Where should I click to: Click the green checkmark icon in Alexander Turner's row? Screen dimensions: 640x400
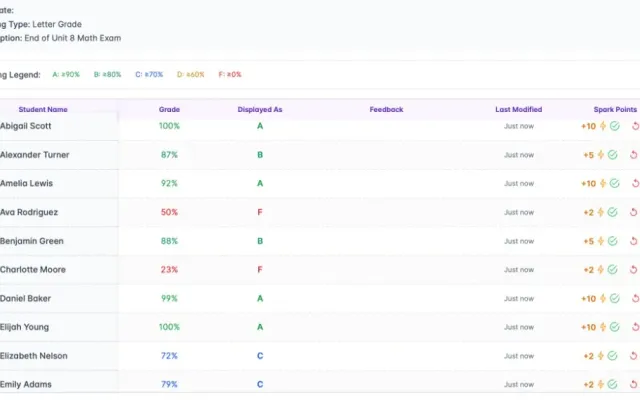tap(612, 155)
